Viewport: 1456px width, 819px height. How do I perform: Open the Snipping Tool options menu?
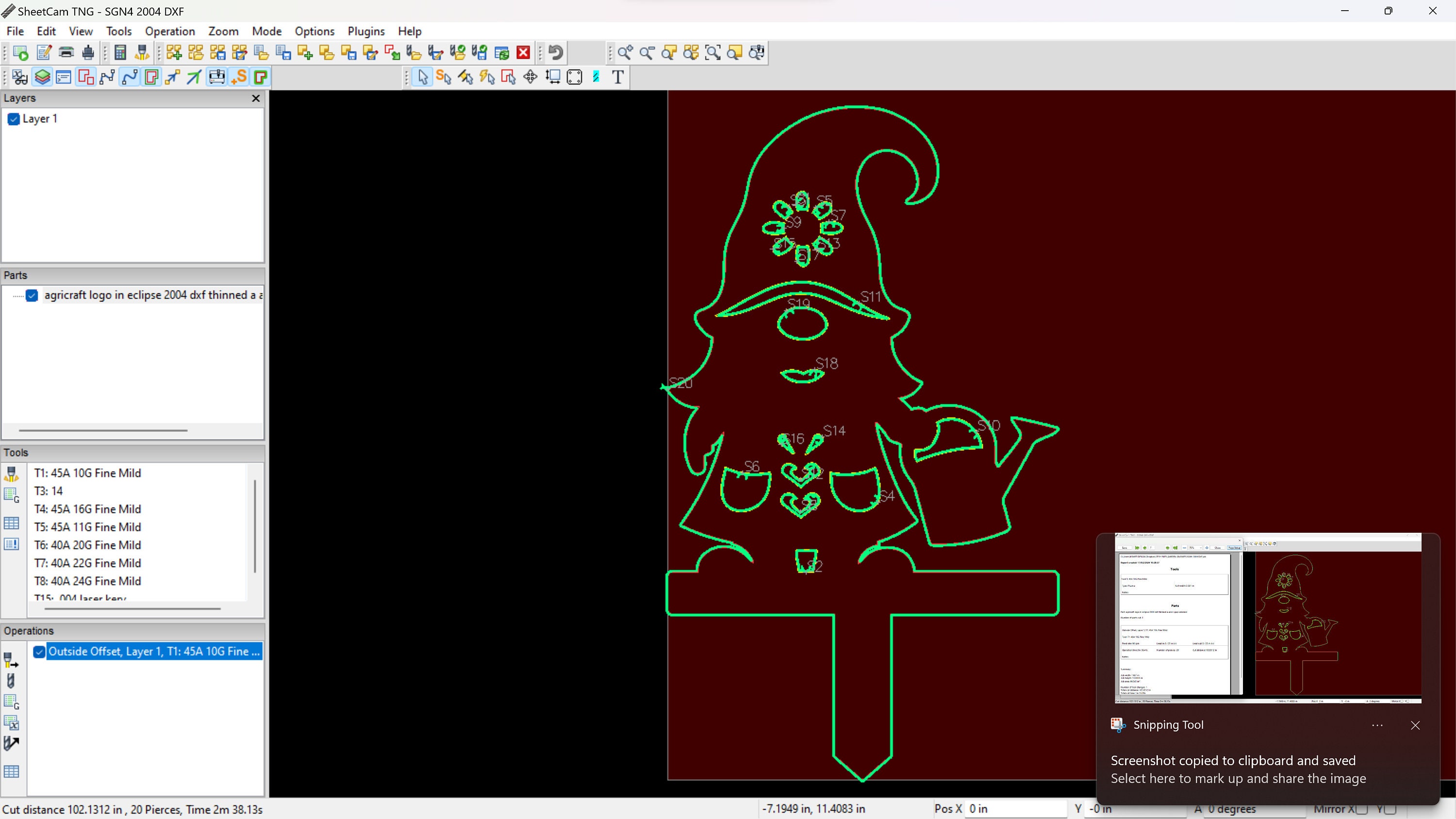coord(1377,725)
